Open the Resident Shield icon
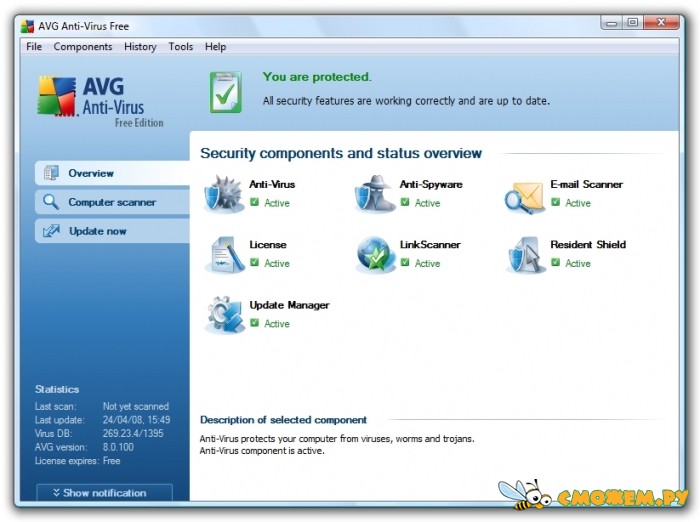 point(526,255)
